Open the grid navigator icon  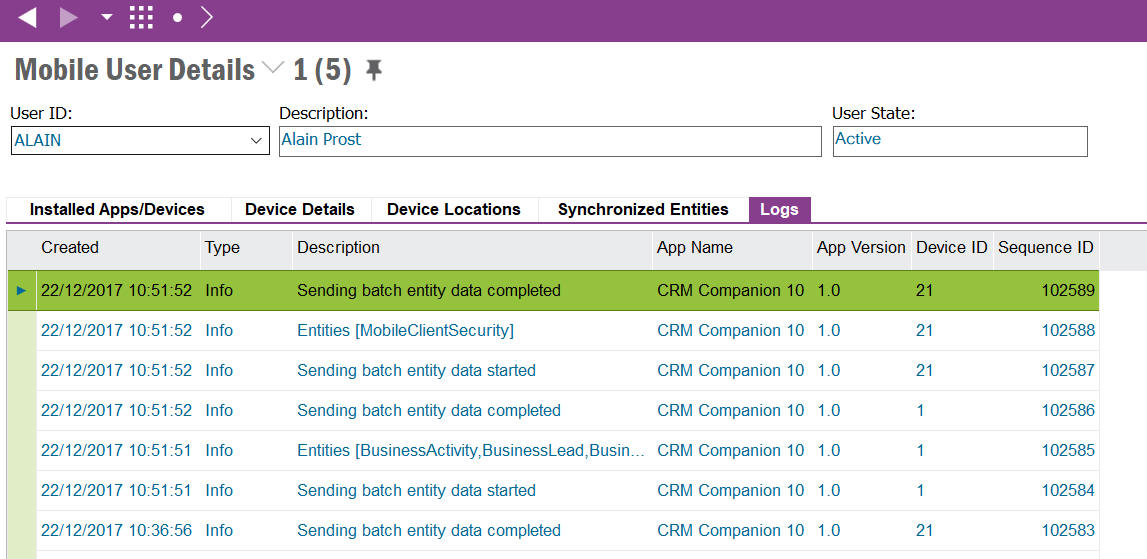[142, 17]
